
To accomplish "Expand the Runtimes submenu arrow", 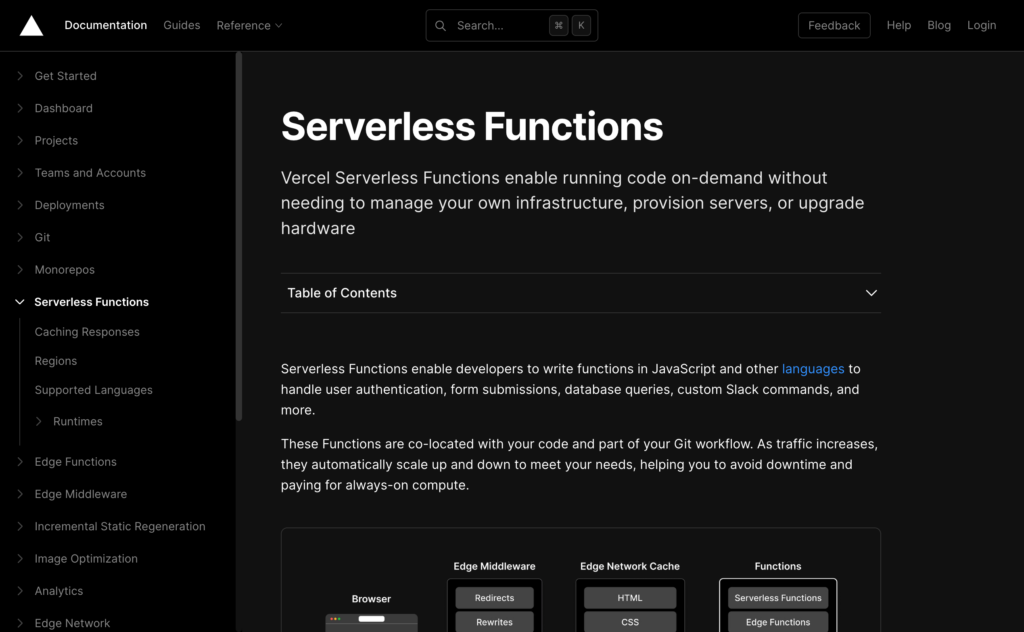I will [x=39, y=422].
